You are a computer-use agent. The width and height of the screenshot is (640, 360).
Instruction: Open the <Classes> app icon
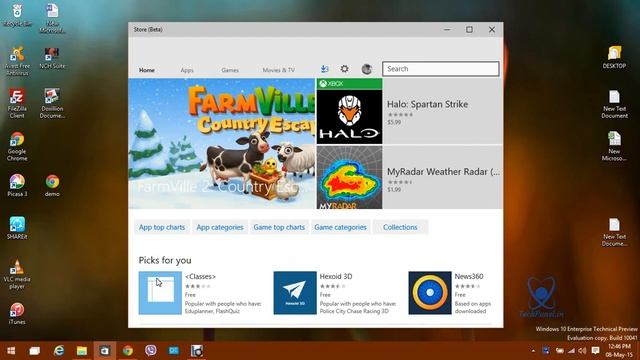[160, 293]
